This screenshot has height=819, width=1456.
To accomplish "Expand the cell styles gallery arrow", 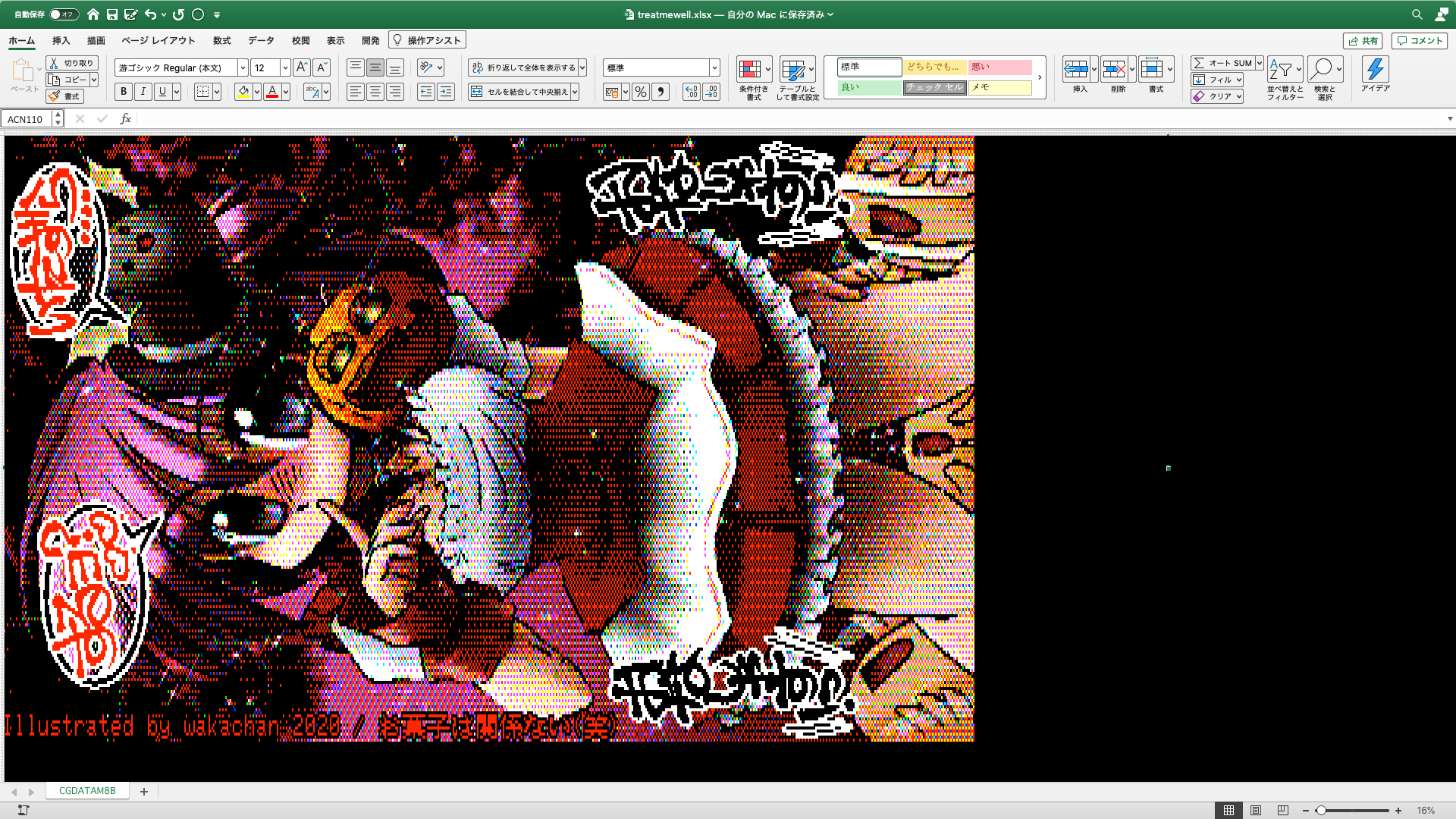I will tap(1040, 77).
